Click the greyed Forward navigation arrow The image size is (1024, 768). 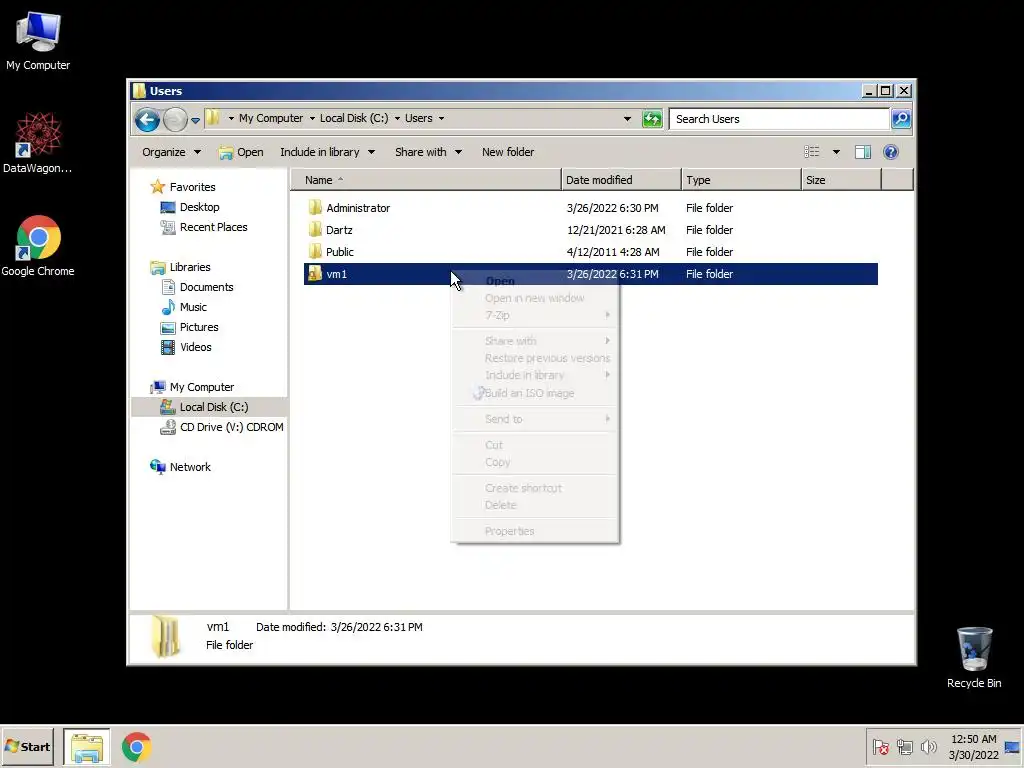(x=175, y=120)
